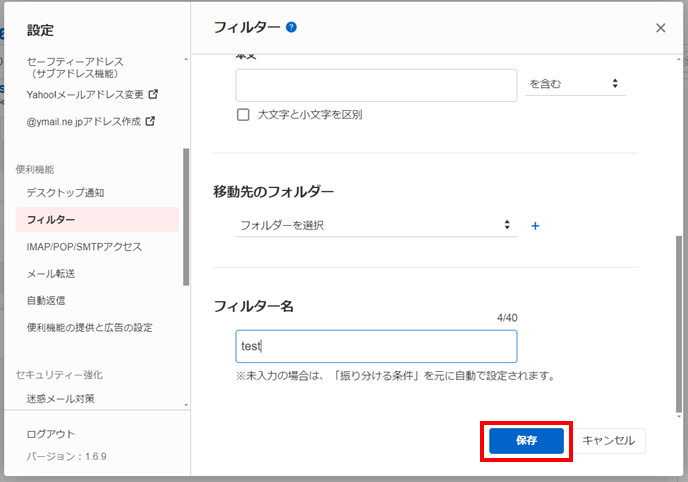The width and height of the screenshot is (688, 482).
Task: Click the 保存 button
Action: 527,440
